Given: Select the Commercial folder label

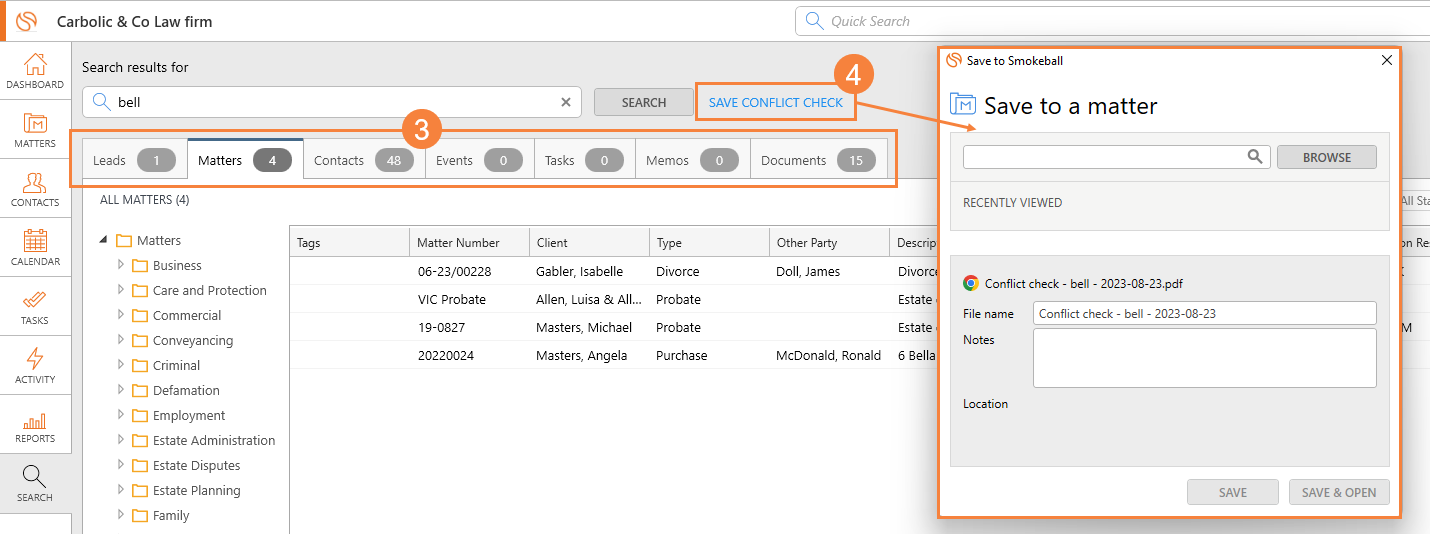Looking at the screenshot, I should (187, 315).
